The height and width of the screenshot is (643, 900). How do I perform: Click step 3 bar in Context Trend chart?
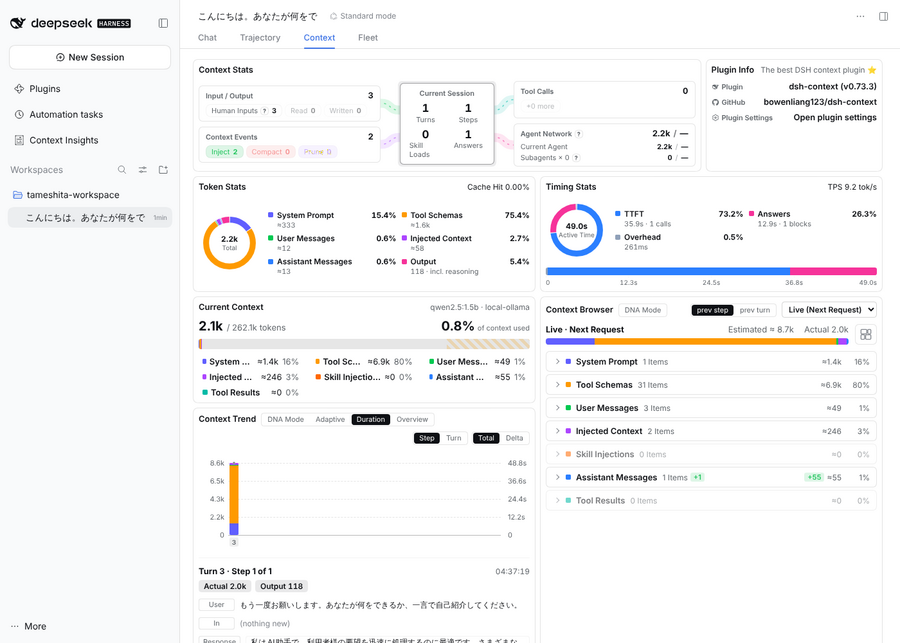pyautogui.click(x=234, y=499)
